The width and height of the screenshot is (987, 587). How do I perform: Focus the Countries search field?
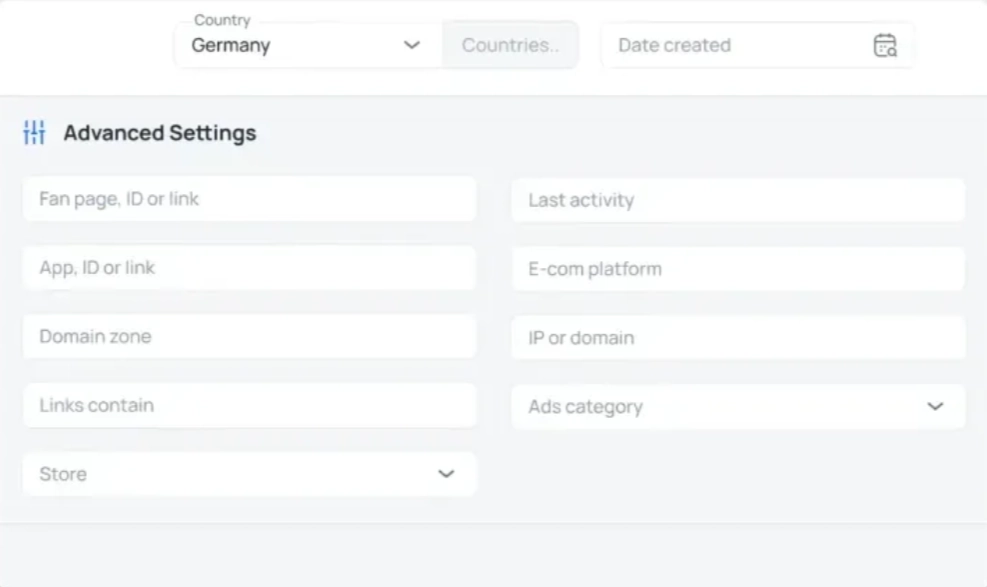(510, 45)
